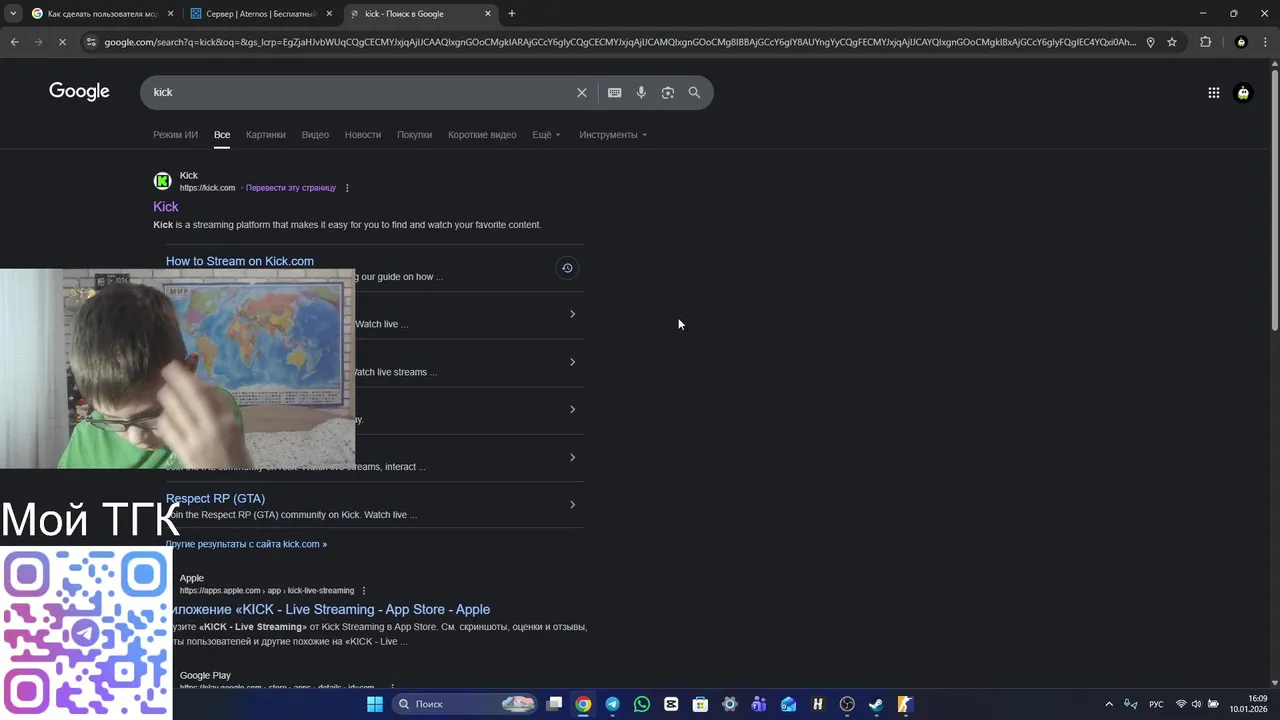
Task: Switch to the Режим ИИ tab
Action: click(175, 135)
